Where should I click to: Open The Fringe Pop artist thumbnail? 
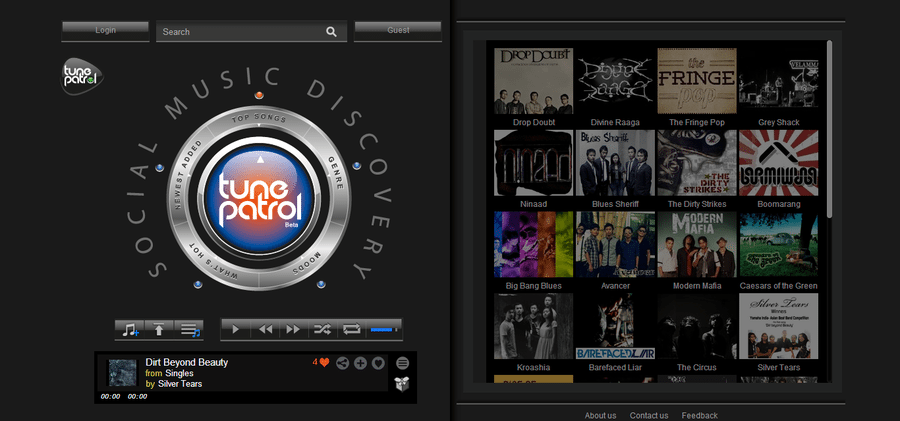697,81
